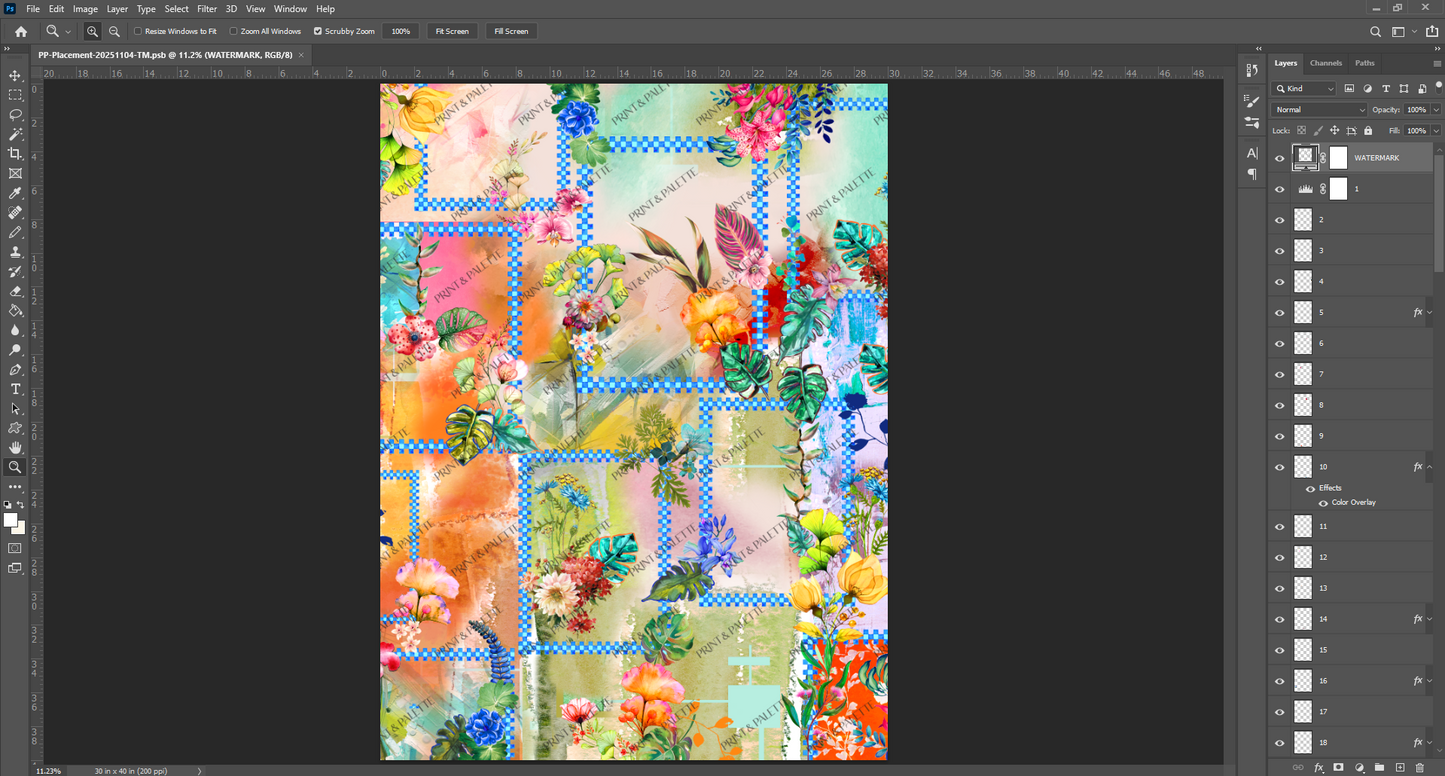Click the 100% zoom button

click(401, 31)
